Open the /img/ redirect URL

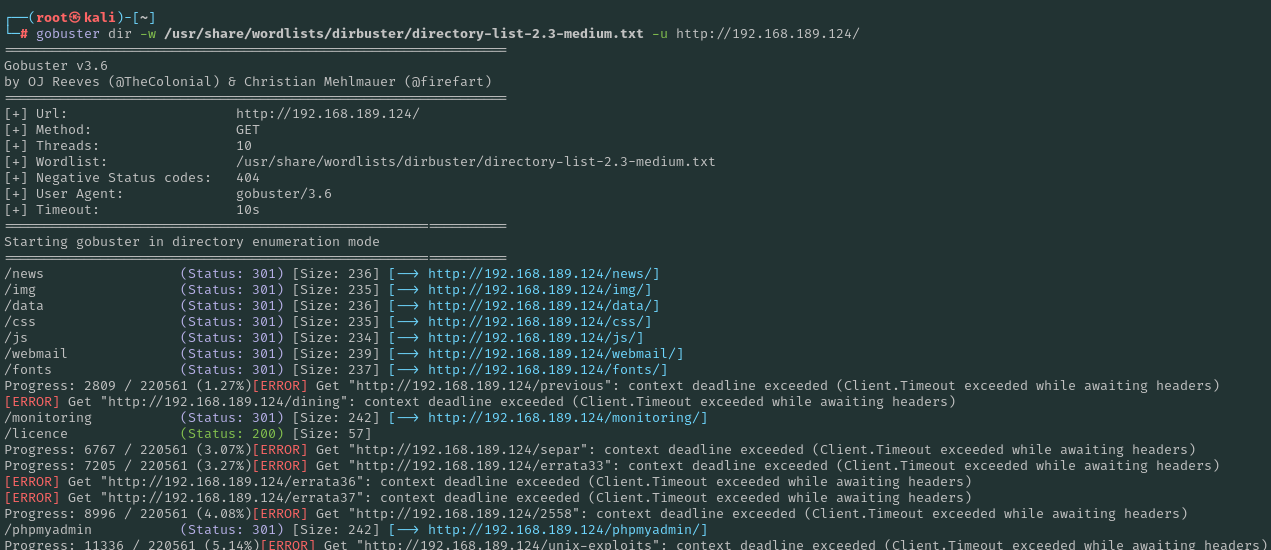tap(539, 290)
